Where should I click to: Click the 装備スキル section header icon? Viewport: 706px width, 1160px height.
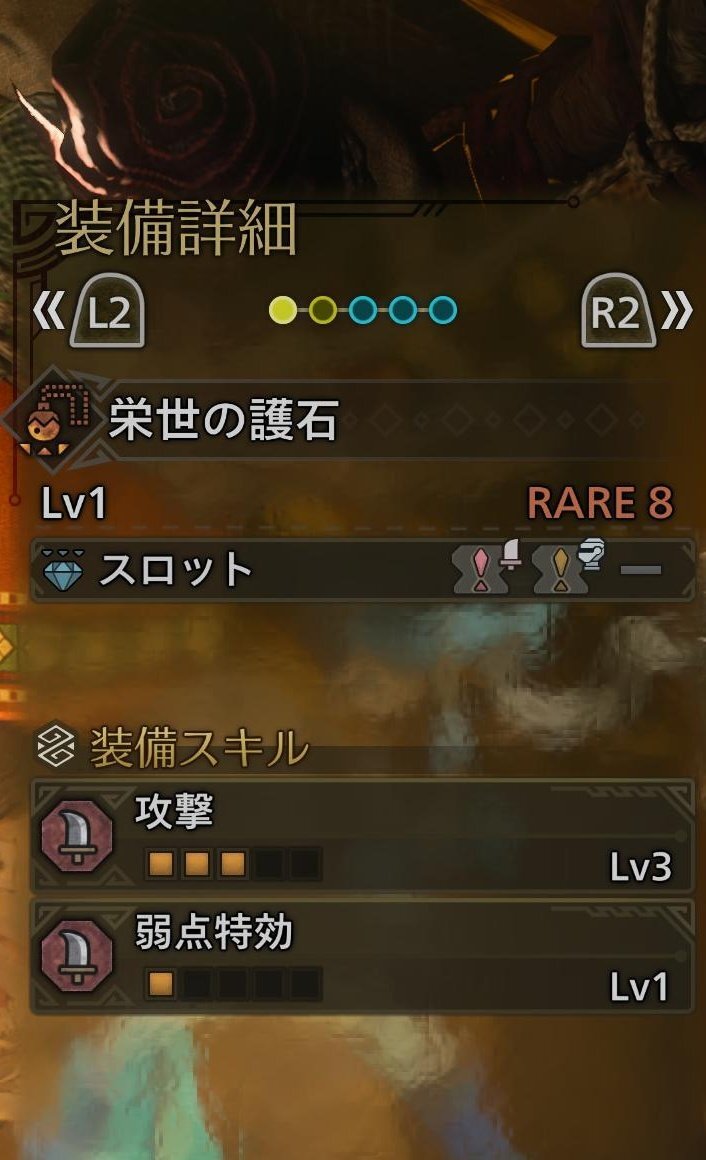click(x=57, y=745)
